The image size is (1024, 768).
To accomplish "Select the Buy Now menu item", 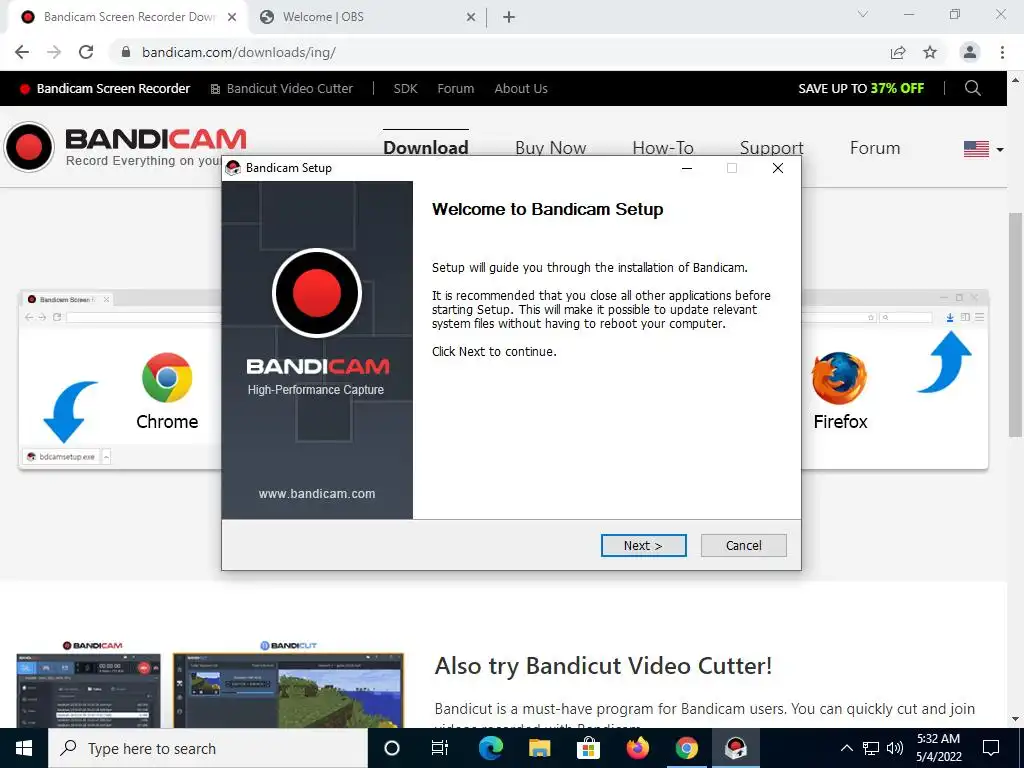I will click(x=551, y=148).
